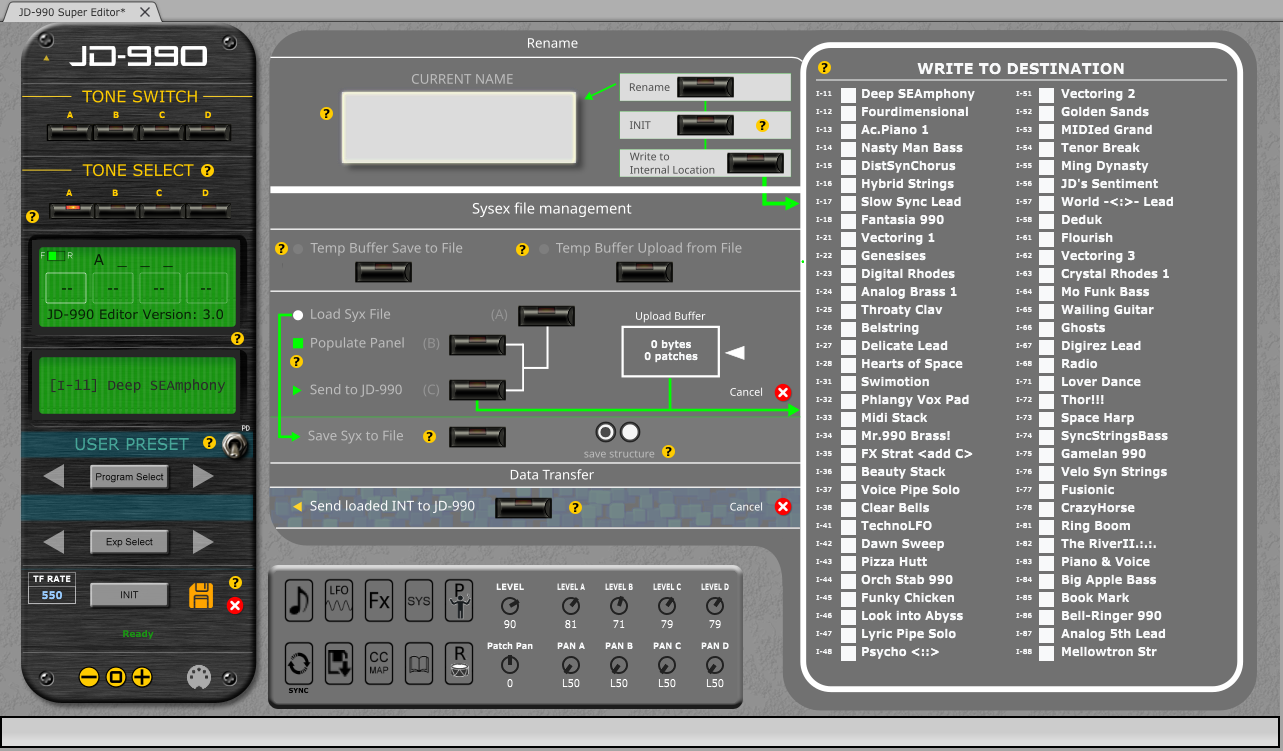Click the Program Select button
1283x751 pixels.
click(129, 477)
